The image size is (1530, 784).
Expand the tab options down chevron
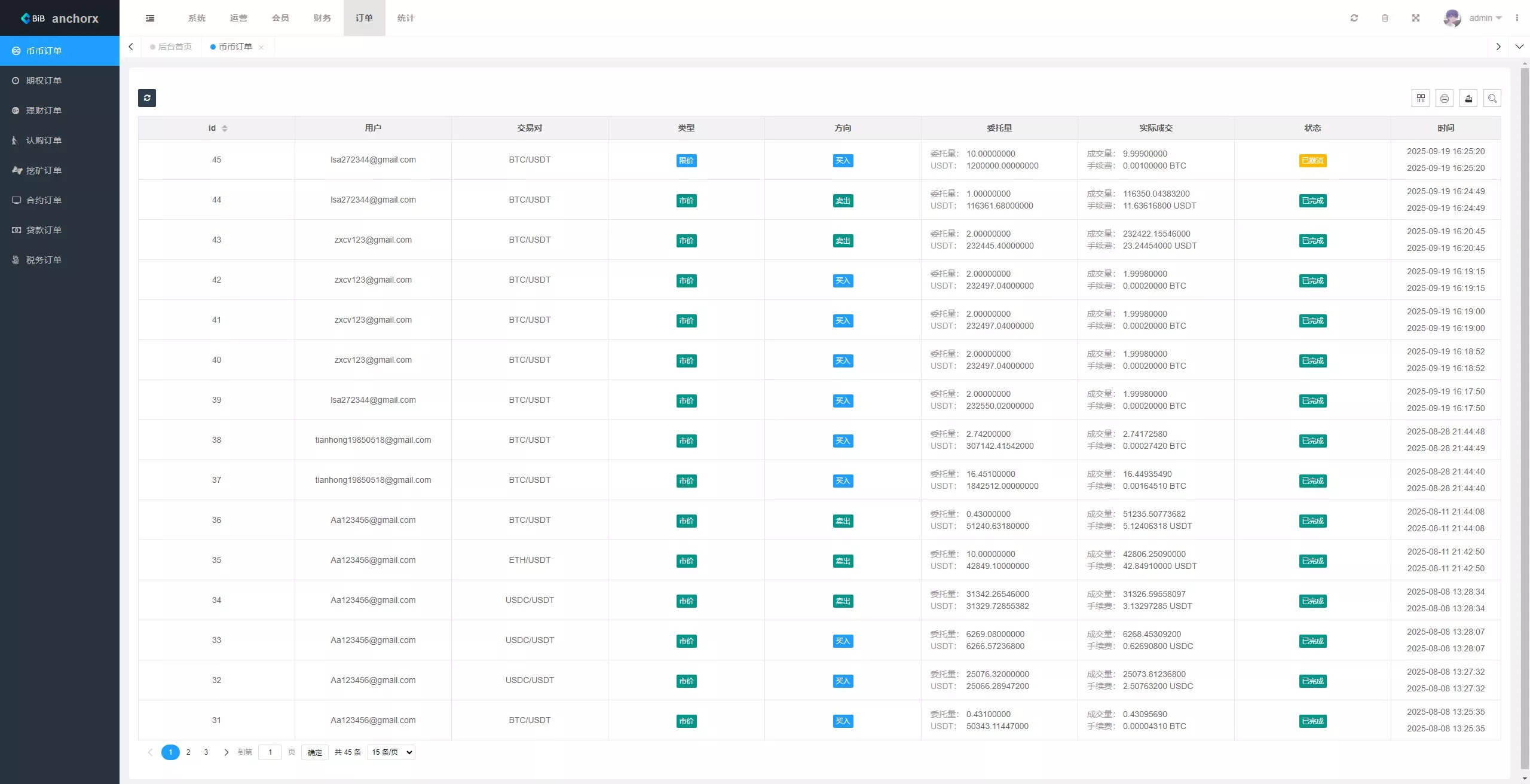[1519, 47]
